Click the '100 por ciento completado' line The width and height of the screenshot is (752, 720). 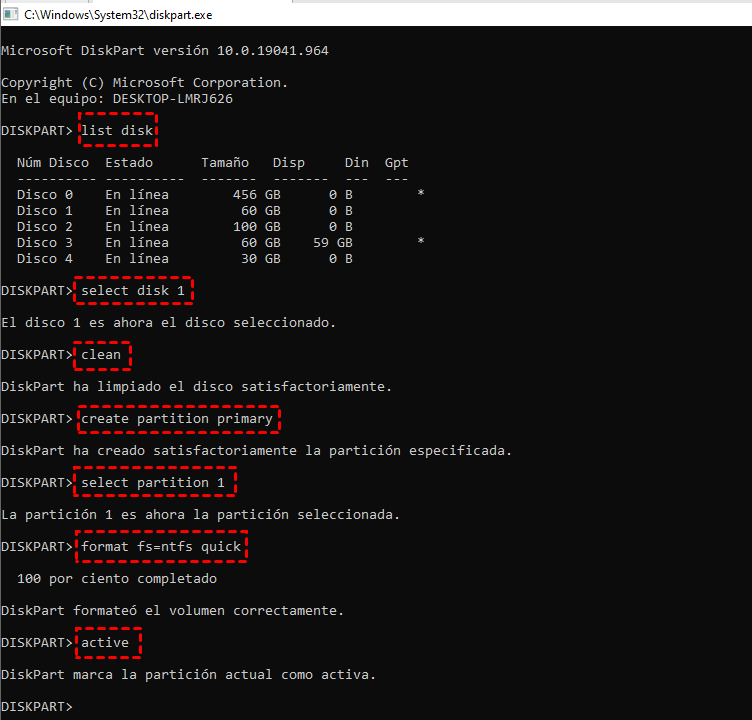click(117, 579)
